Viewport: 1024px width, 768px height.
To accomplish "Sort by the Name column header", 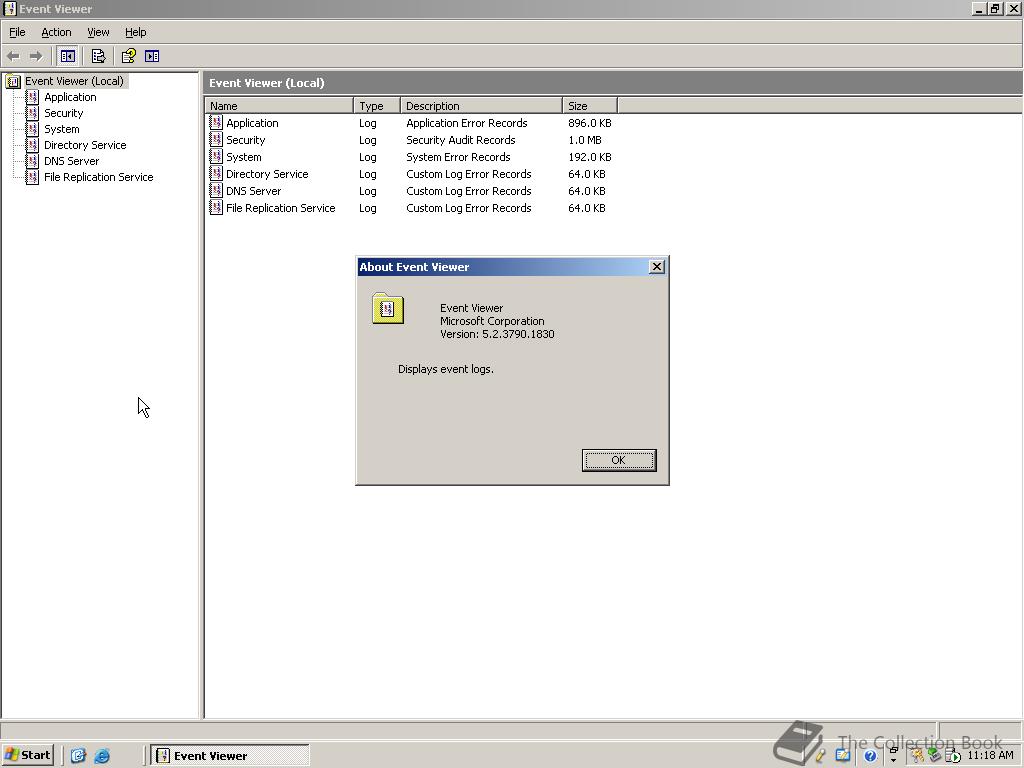I will click(x=279, y=106).
